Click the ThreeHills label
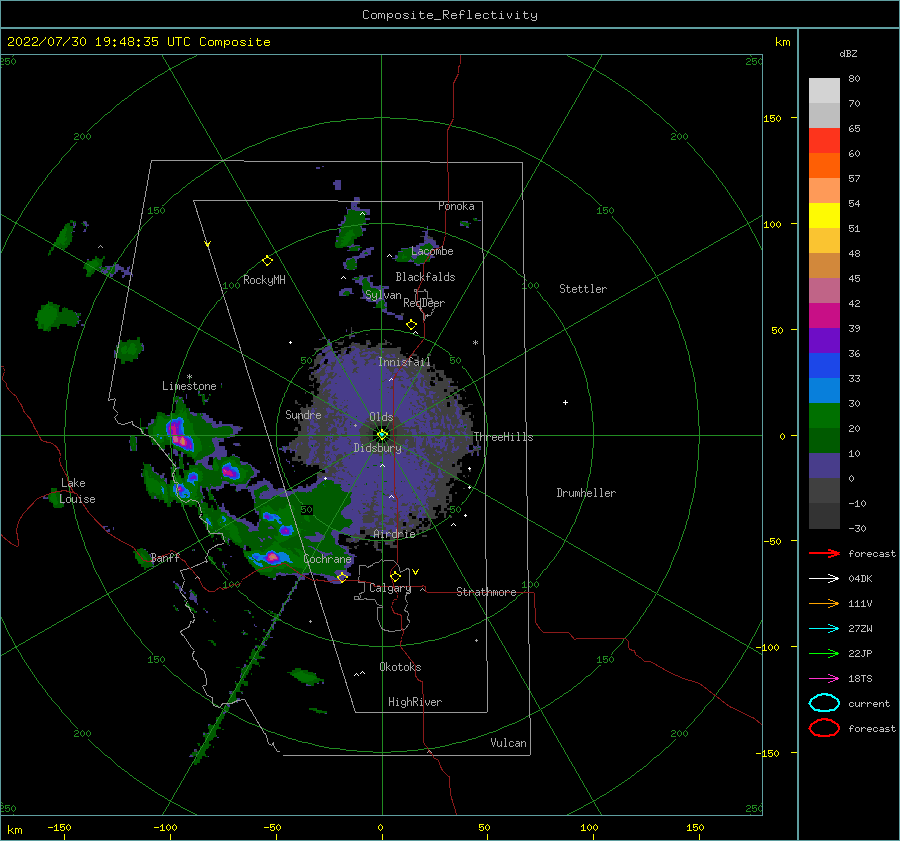The image size is (900, 841). pyautogui.click(x=503, y=437)
